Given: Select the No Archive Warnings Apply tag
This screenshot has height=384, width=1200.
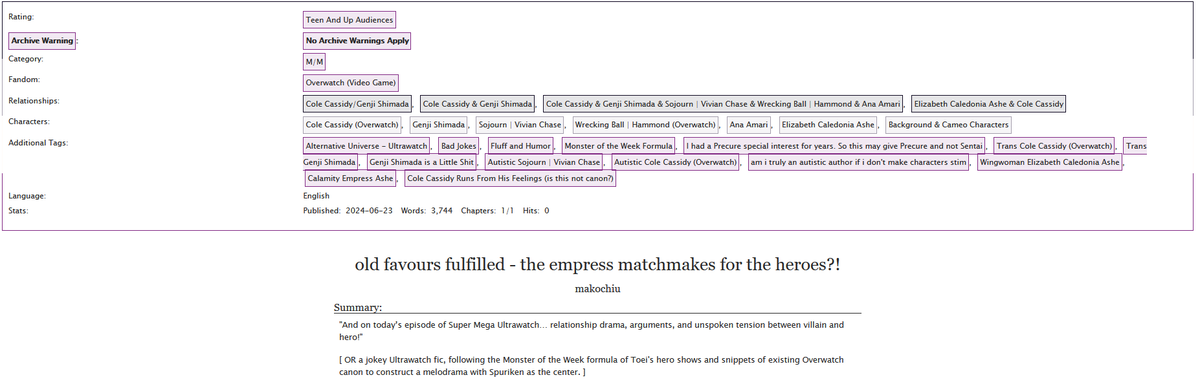Looking at the screenshot, I should point(357,41).
